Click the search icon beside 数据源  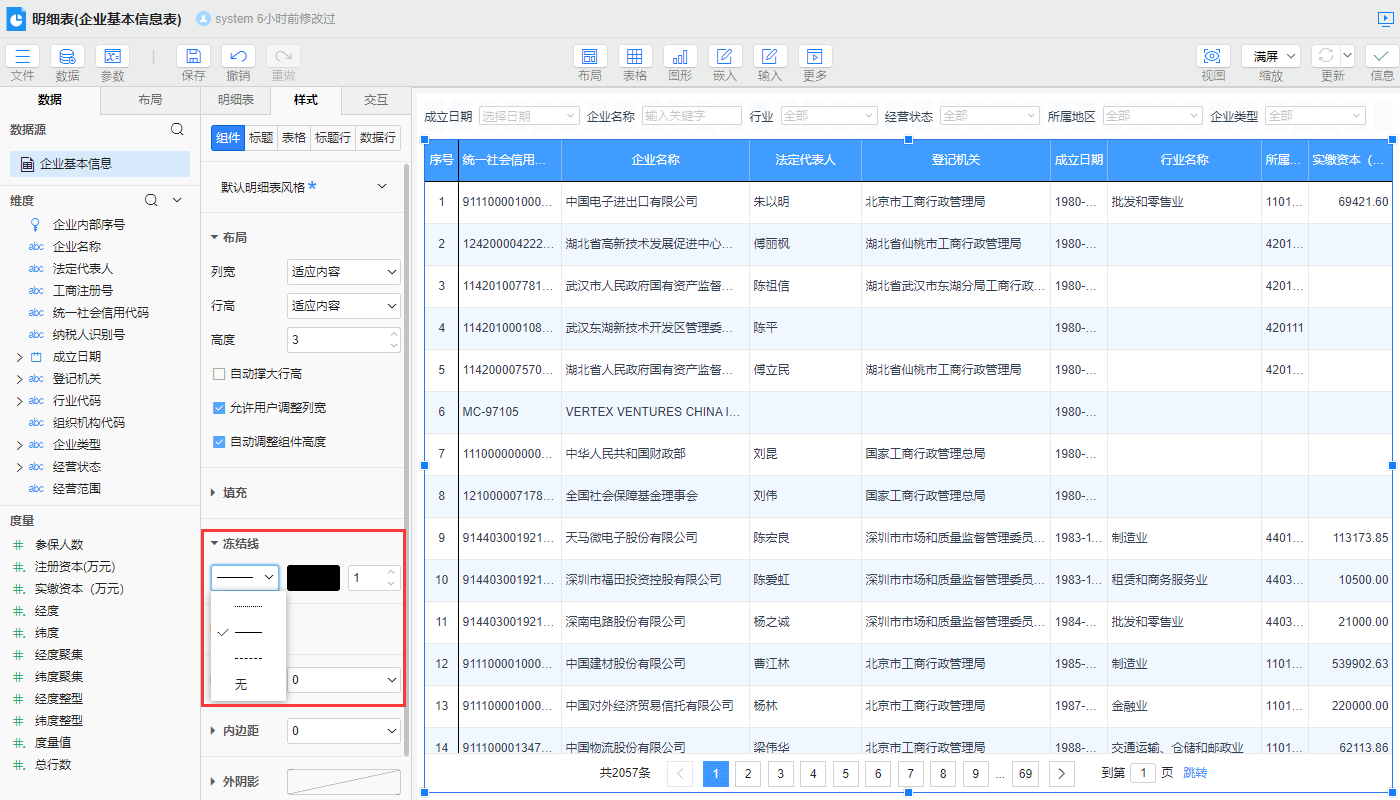coord(177,129)
